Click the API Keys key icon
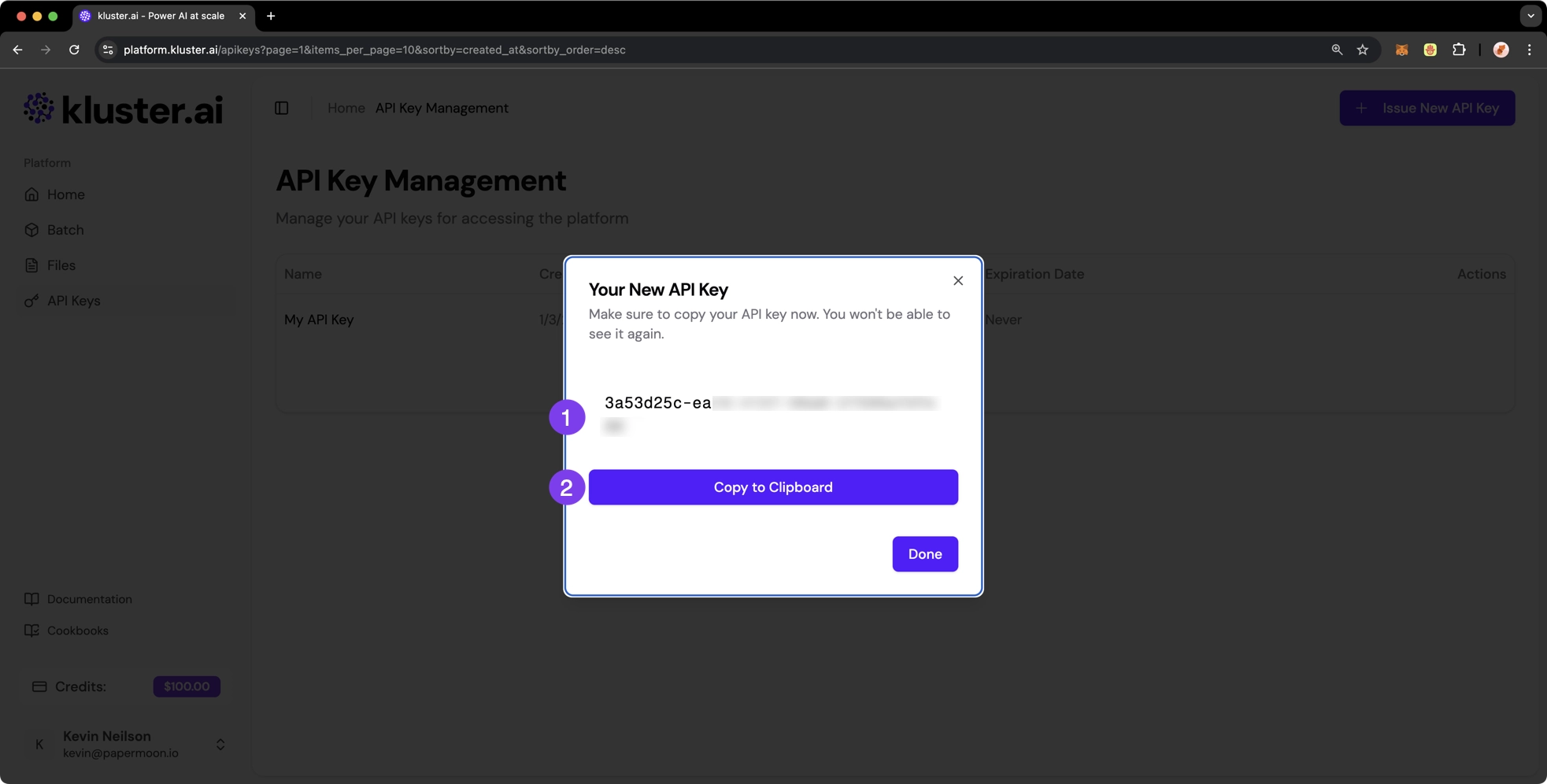1547x784 pixels. tap(31, 301)
